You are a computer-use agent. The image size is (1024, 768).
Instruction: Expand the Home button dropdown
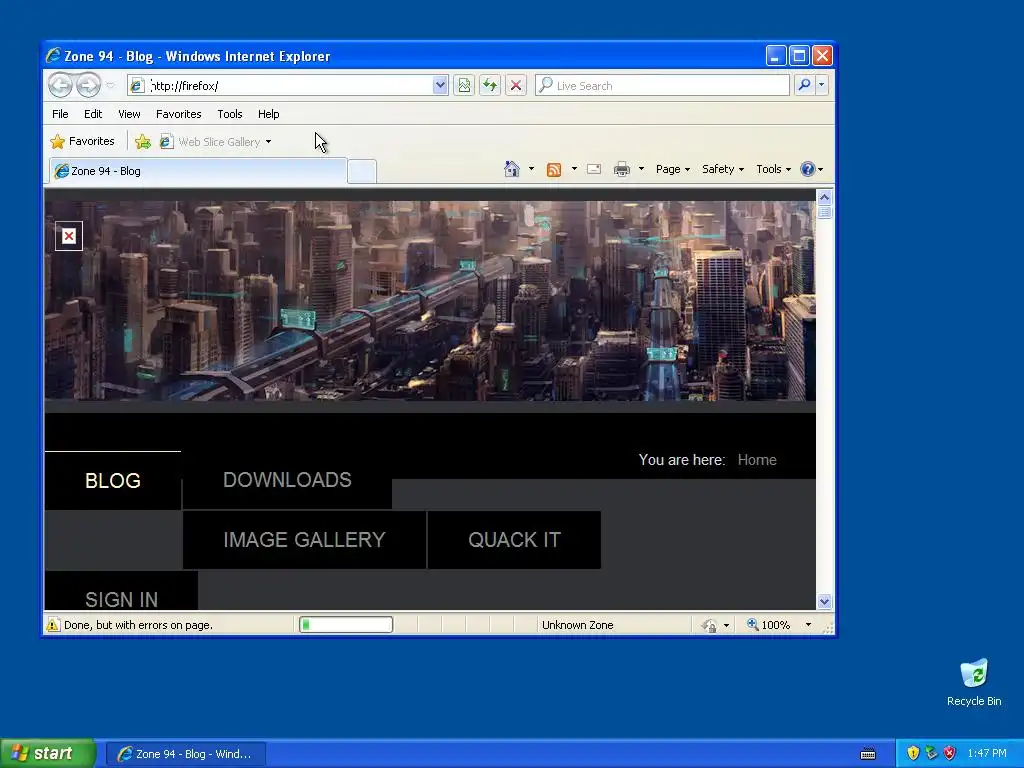click(x=531, y=169)
